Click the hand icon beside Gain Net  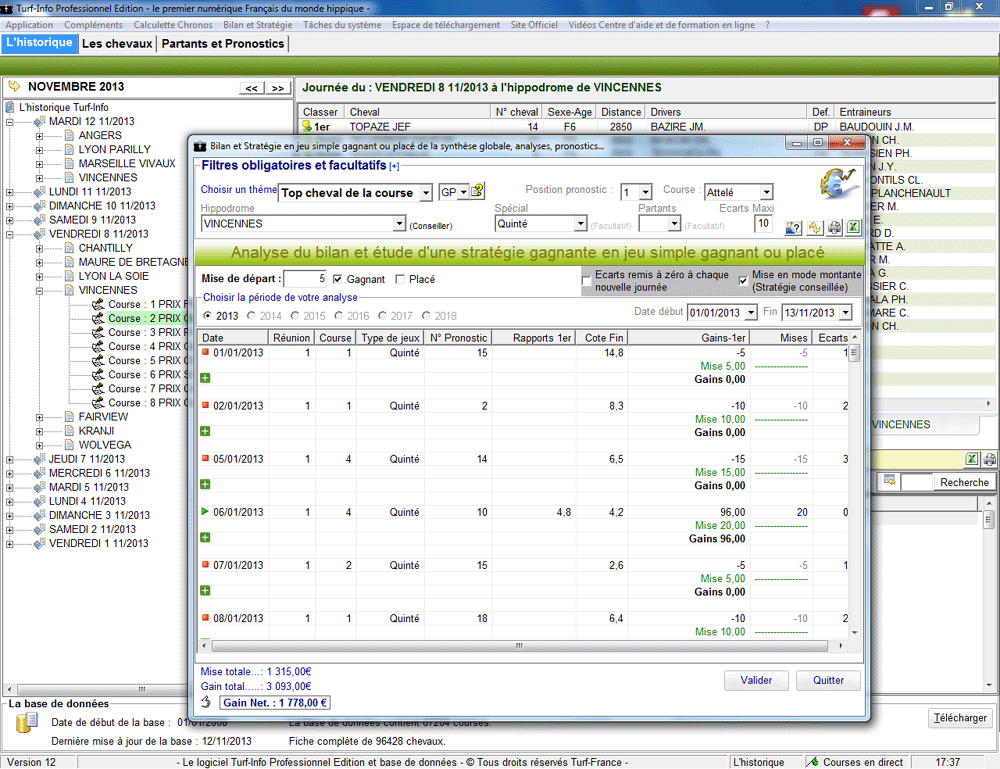click(206, 702)
